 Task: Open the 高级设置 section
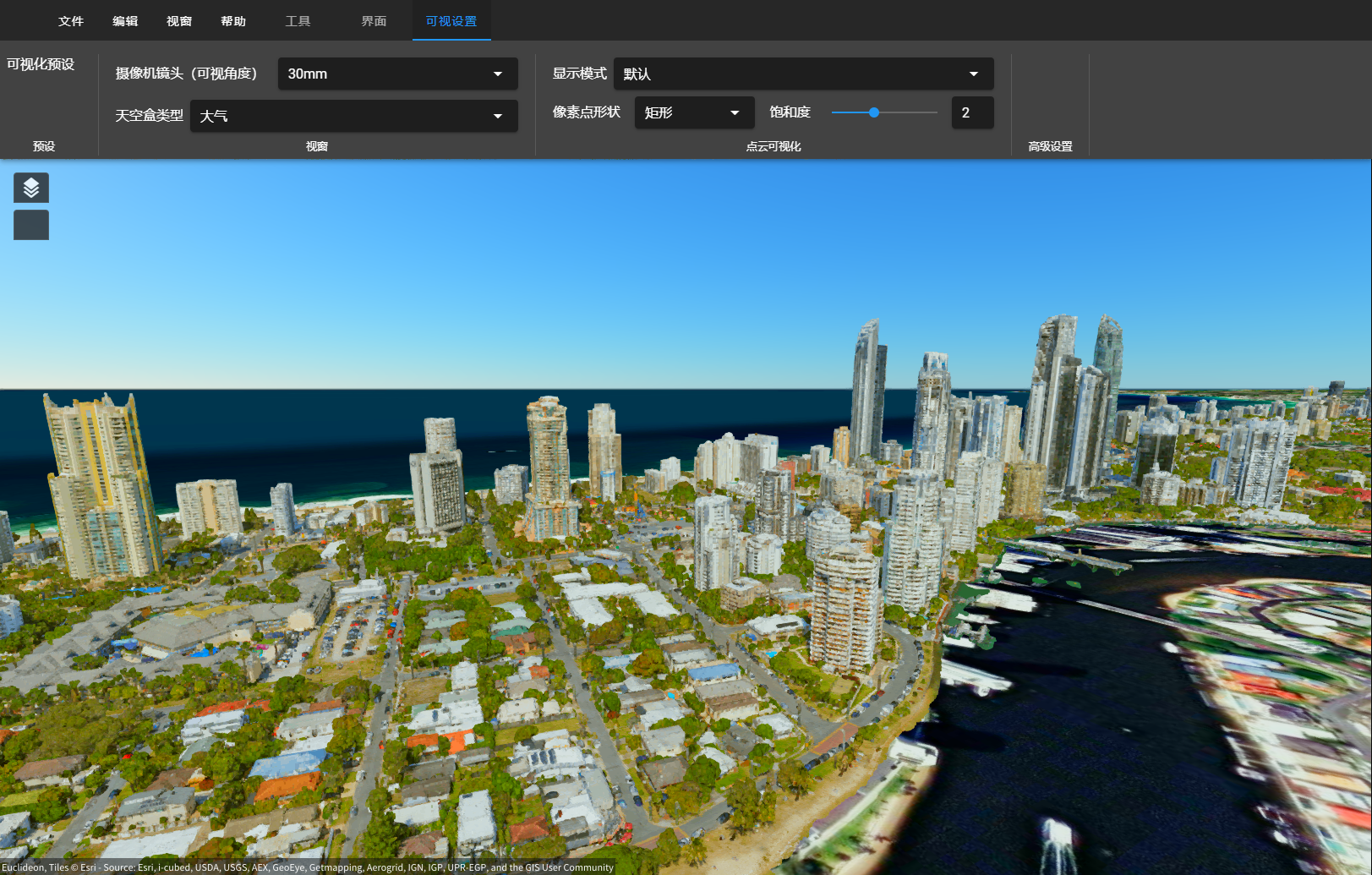coord(1050,146)
